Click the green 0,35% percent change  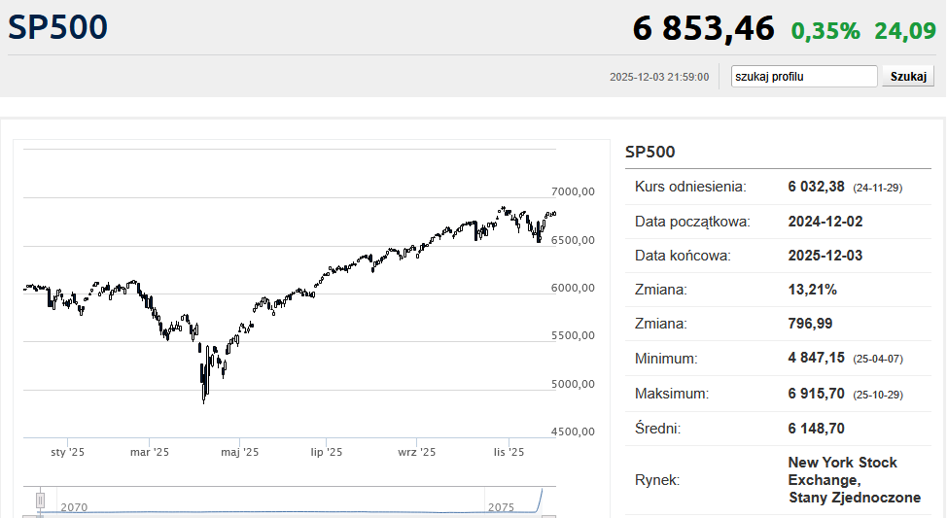(x=825, y=30)
